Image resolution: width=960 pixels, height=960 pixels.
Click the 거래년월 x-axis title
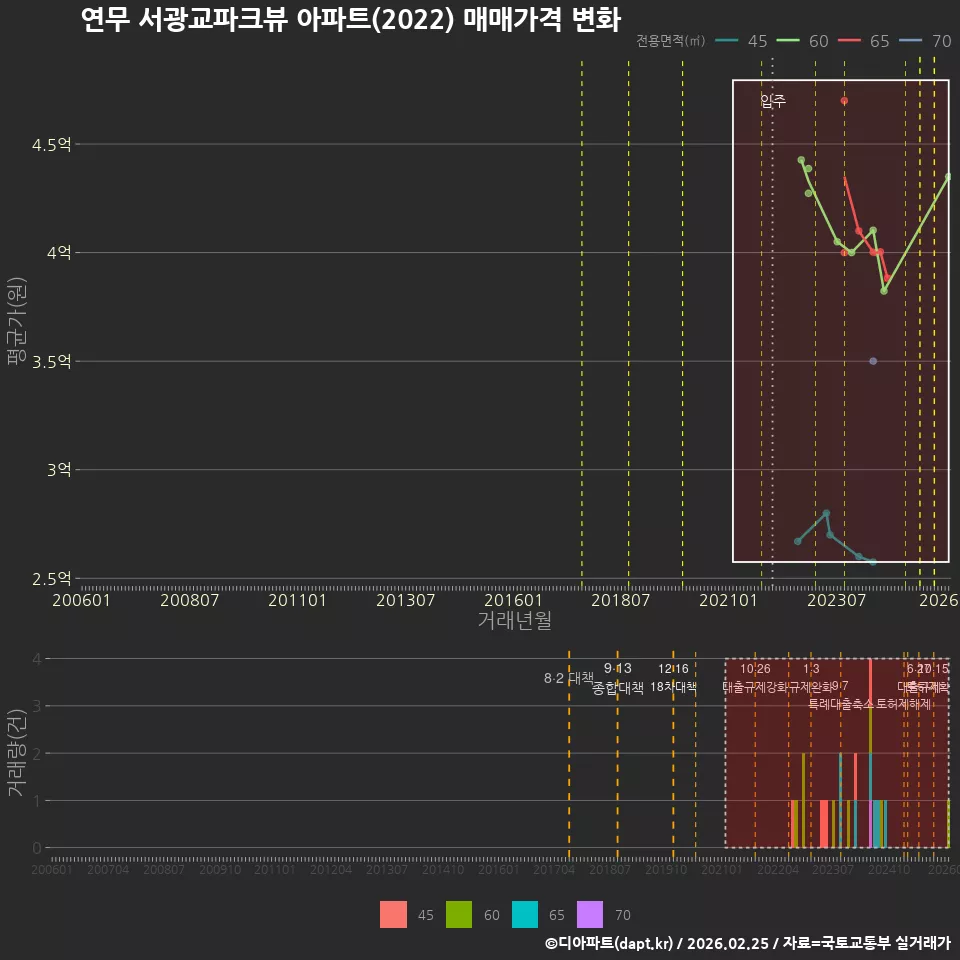click(x=515, y=620)
